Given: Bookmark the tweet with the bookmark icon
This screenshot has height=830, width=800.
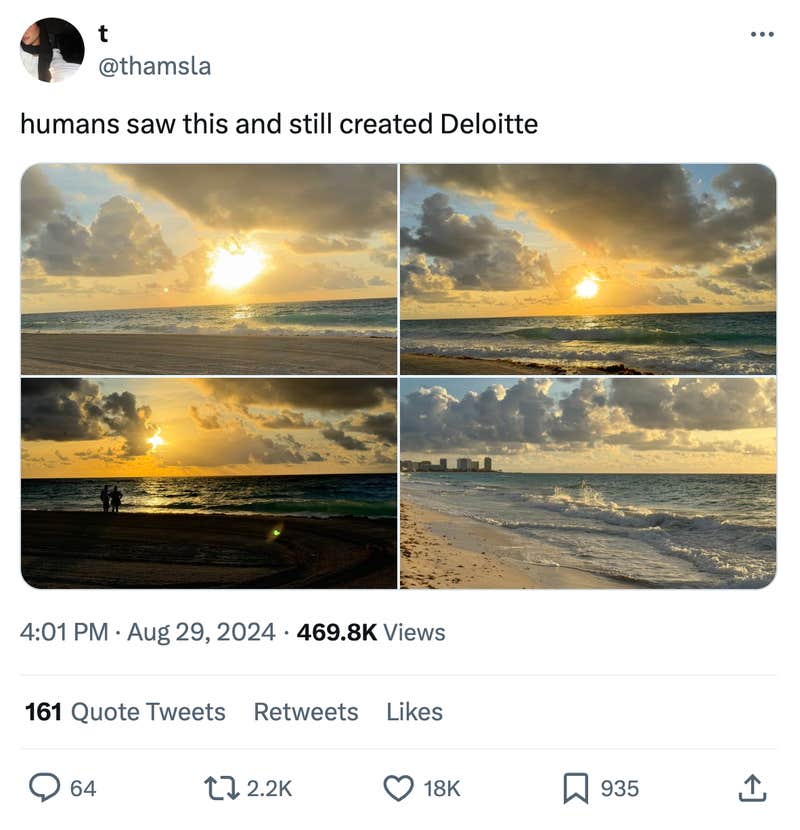Looking at the screenshot, I should tap(571, 788).
